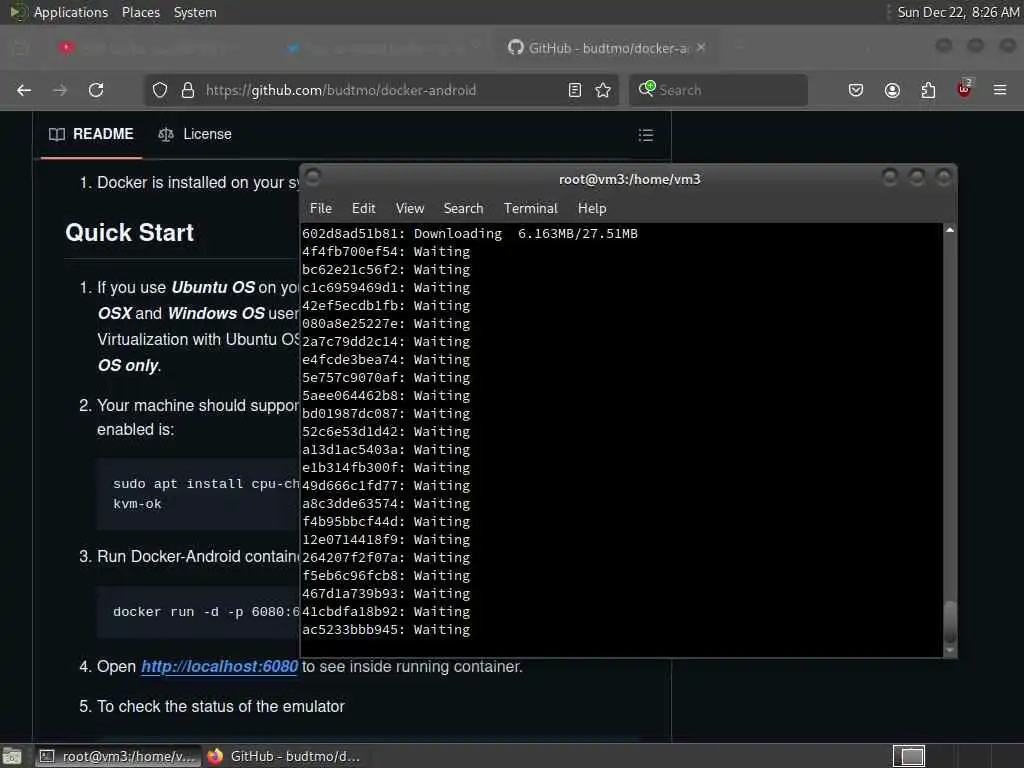Open terminal Search menu
The image size is (1024, 768).
click(464, 208)
